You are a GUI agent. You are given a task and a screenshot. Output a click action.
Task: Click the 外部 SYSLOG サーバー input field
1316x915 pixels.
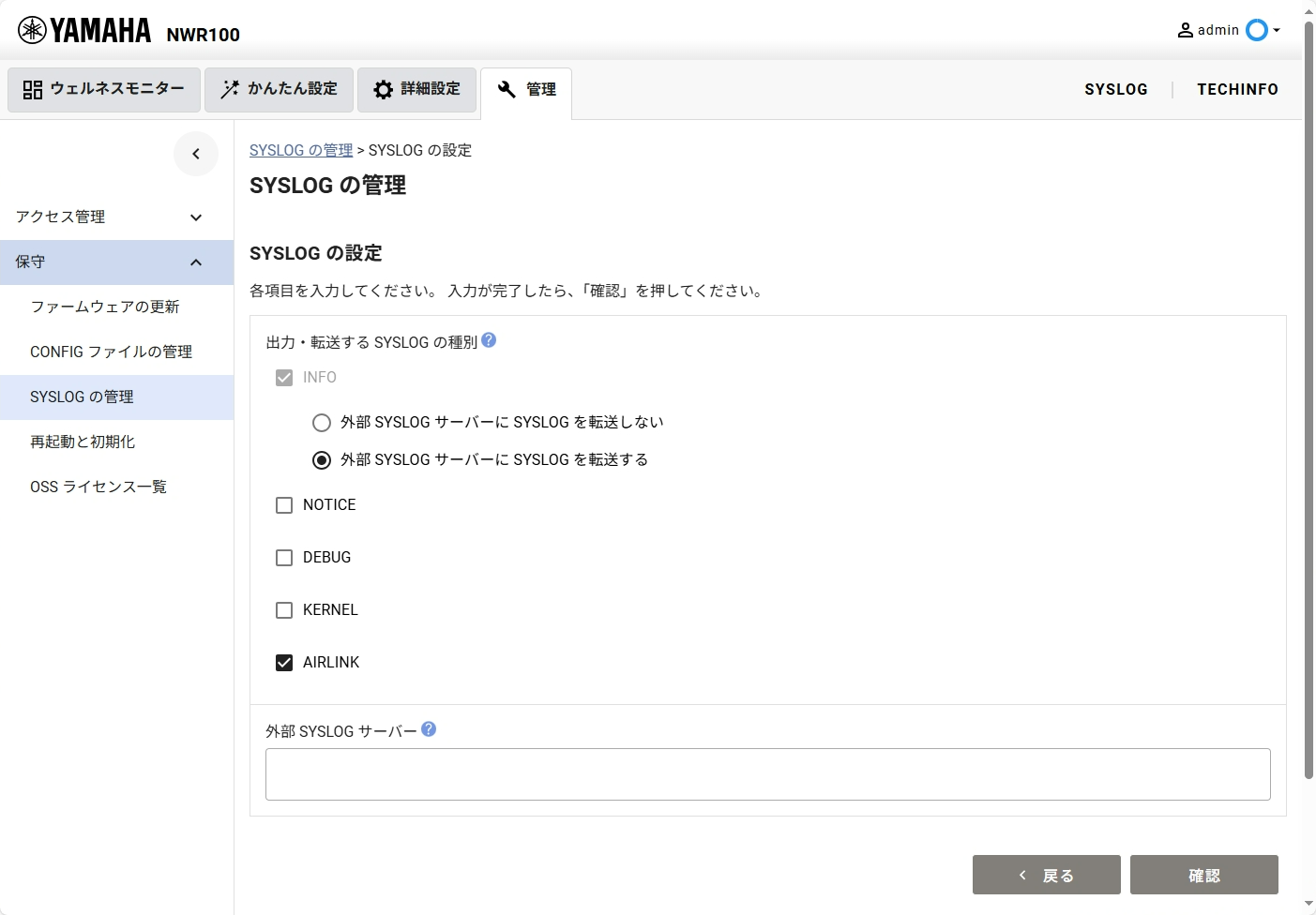click(x=767, y=774)
